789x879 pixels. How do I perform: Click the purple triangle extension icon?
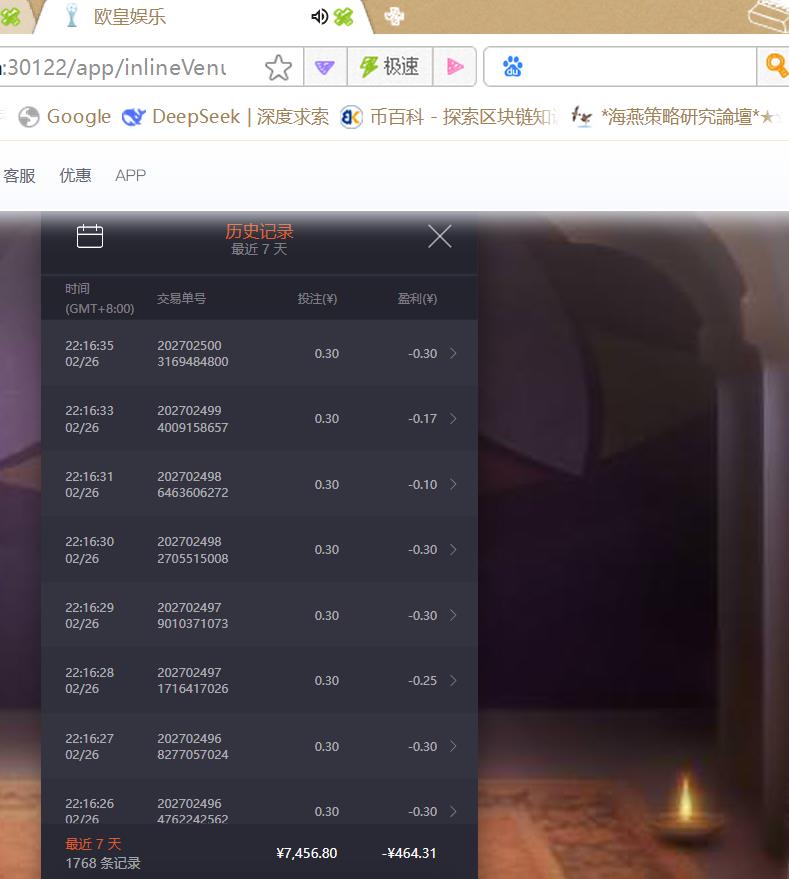[x=325, y=67]
